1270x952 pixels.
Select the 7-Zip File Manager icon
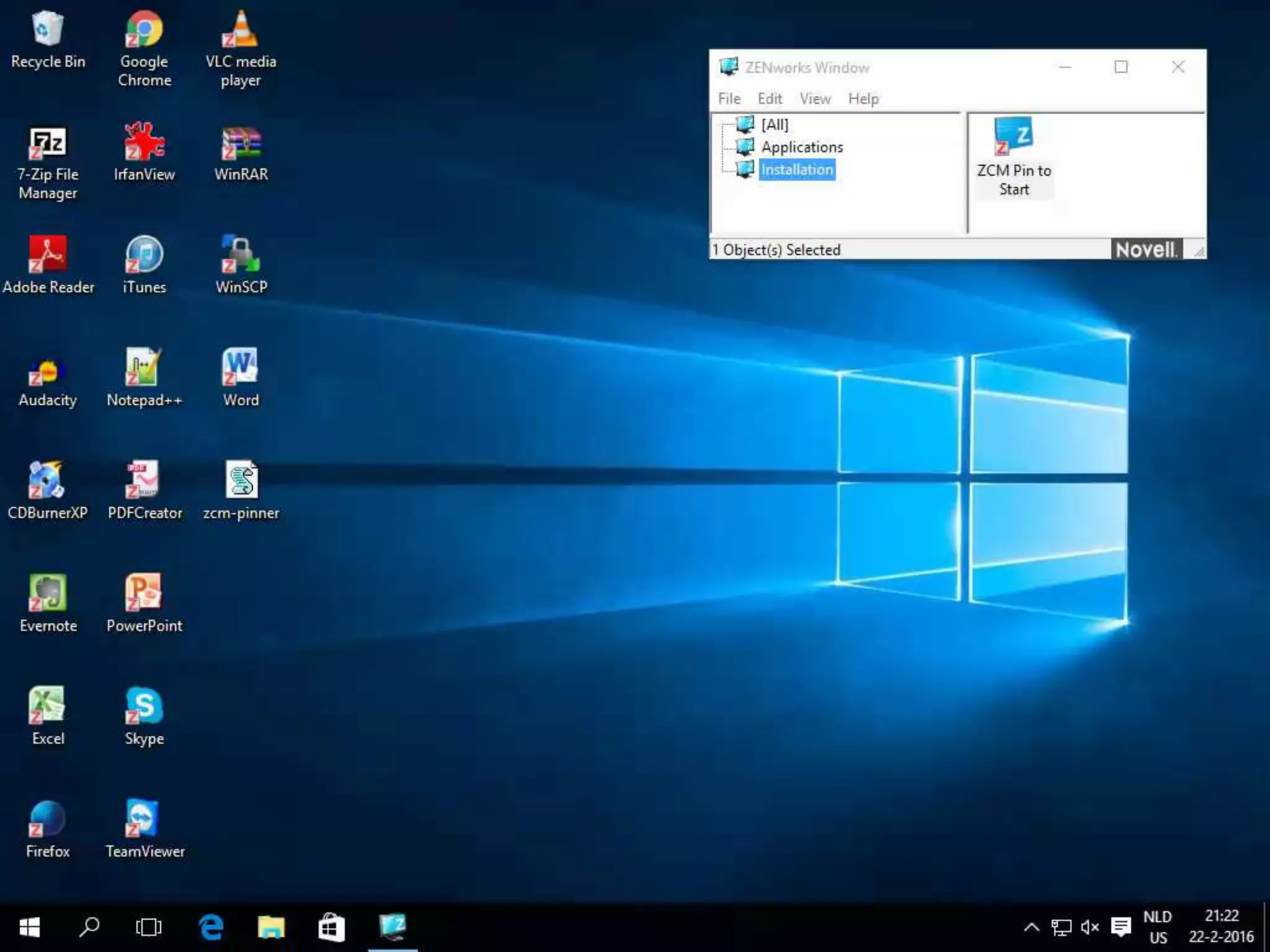(x=48, y=162)
